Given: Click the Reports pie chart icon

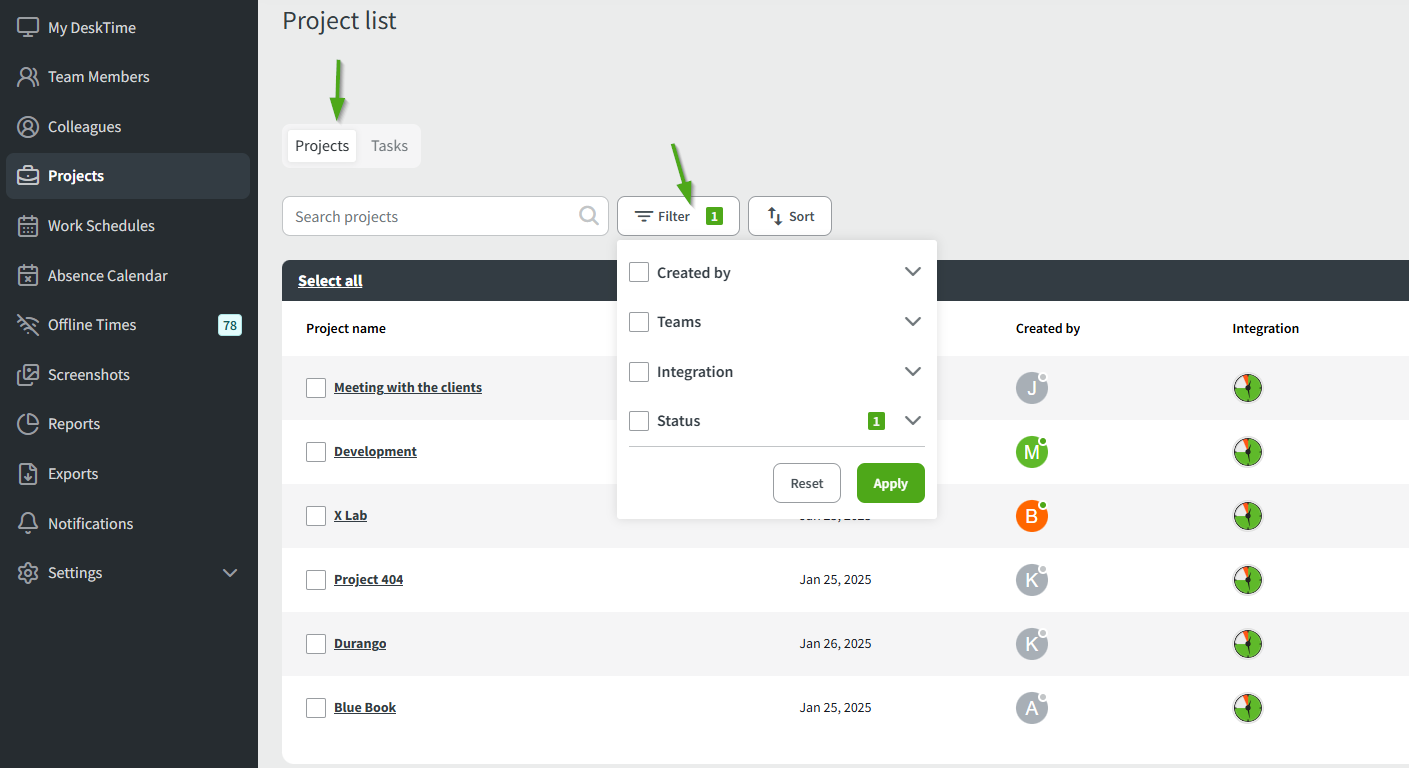Looking at the screenshot, I should pos(28,424).
